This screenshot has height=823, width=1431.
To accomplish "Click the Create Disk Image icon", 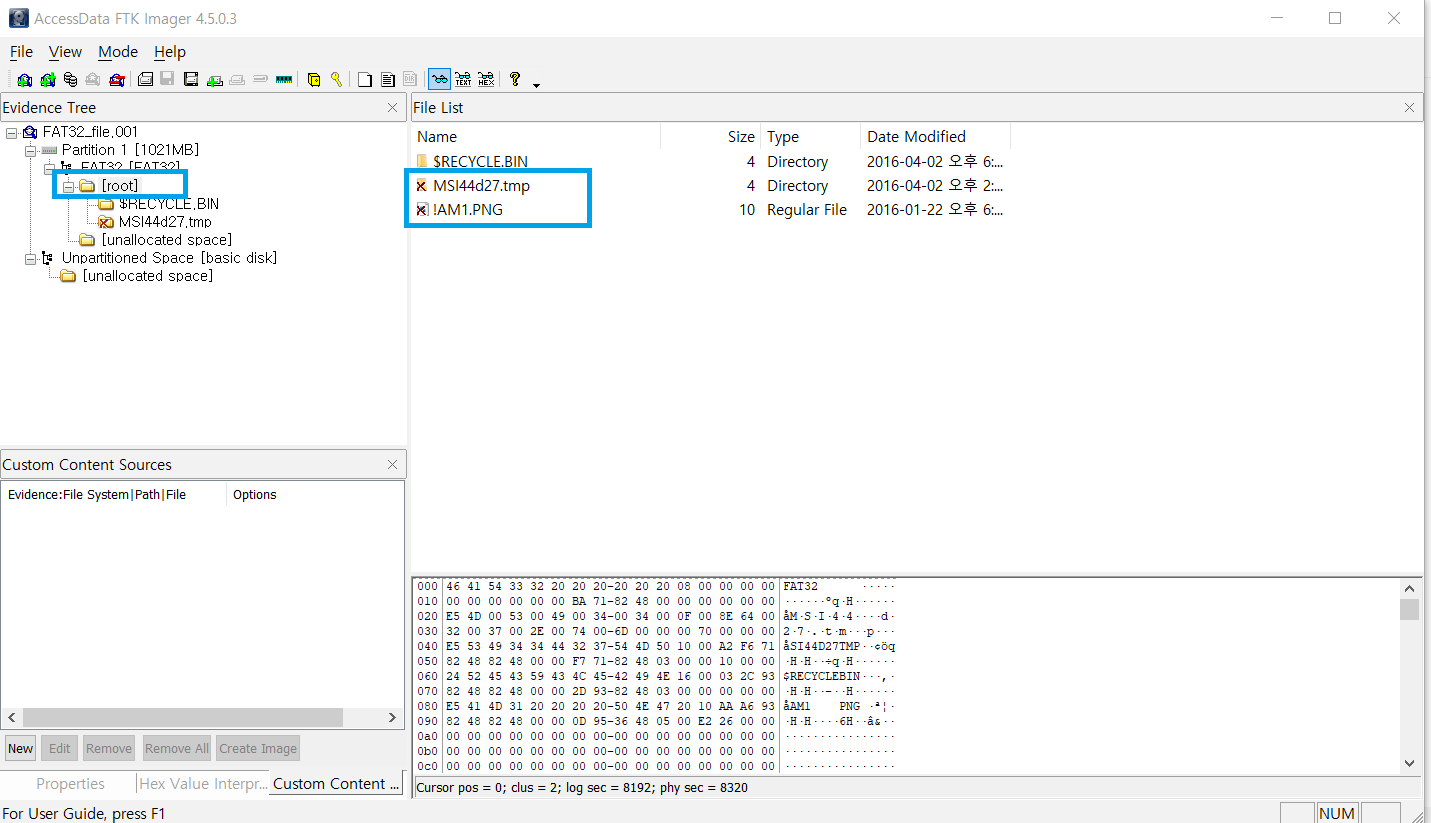I will click(x=145, y=80).
